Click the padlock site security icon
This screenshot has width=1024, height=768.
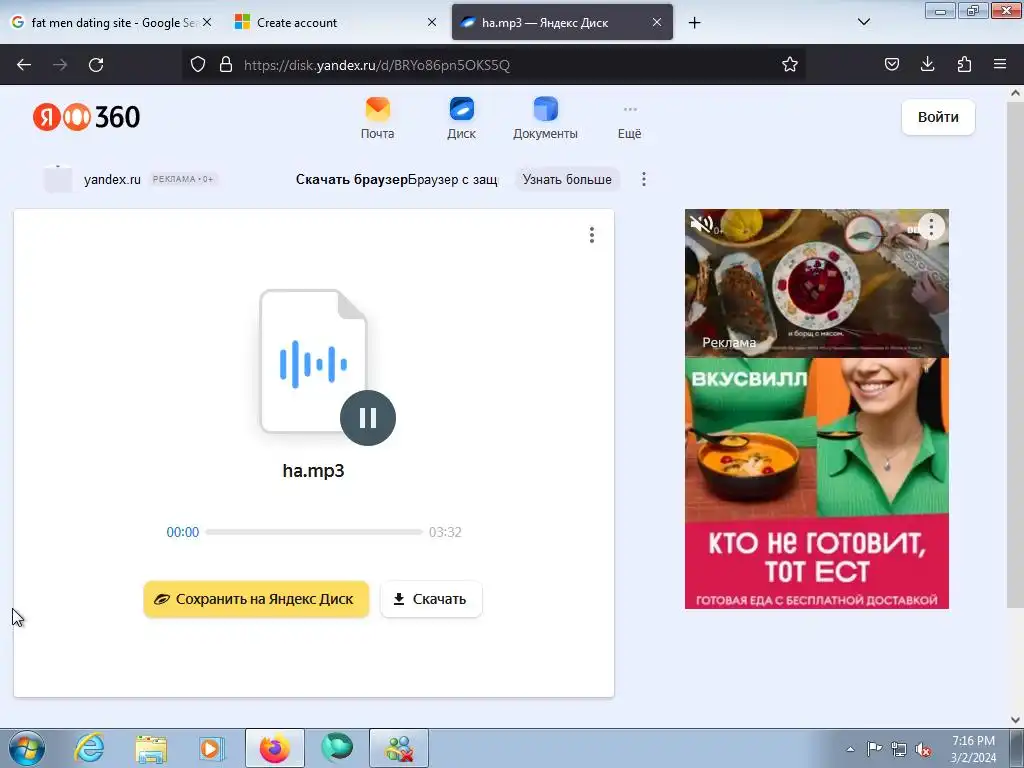tap(226, 64)
